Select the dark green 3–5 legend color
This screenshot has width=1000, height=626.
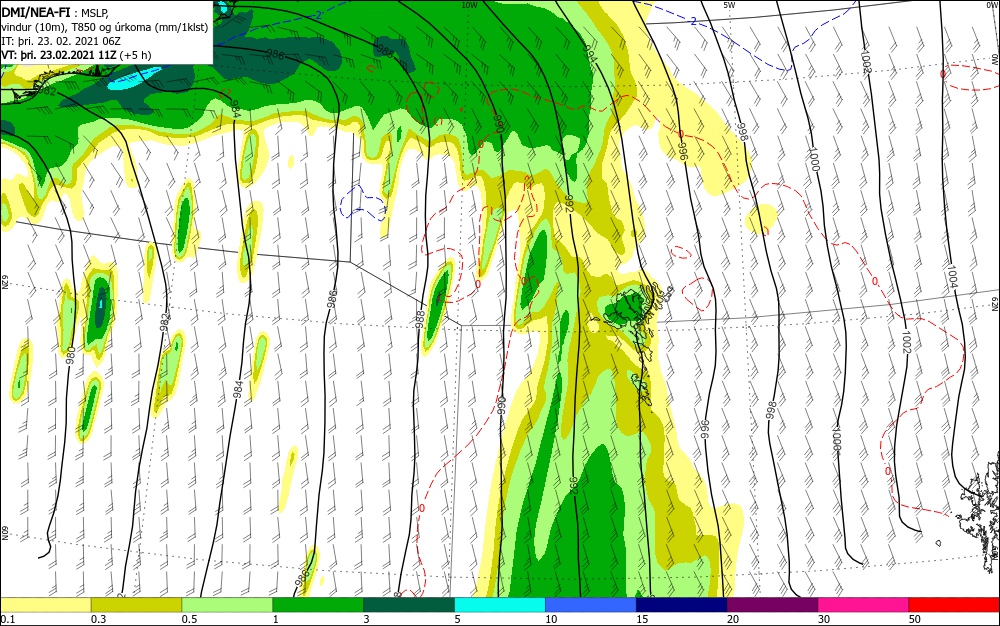click(x=409, y=605)
